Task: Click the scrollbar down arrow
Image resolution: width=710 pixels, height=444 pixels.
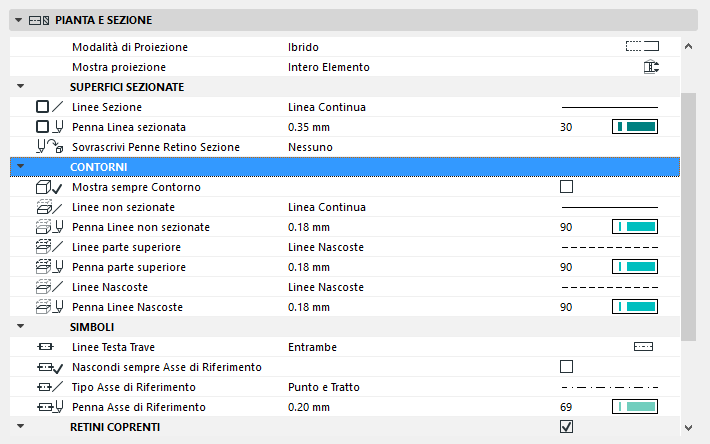Action: [x=687, y=427]
